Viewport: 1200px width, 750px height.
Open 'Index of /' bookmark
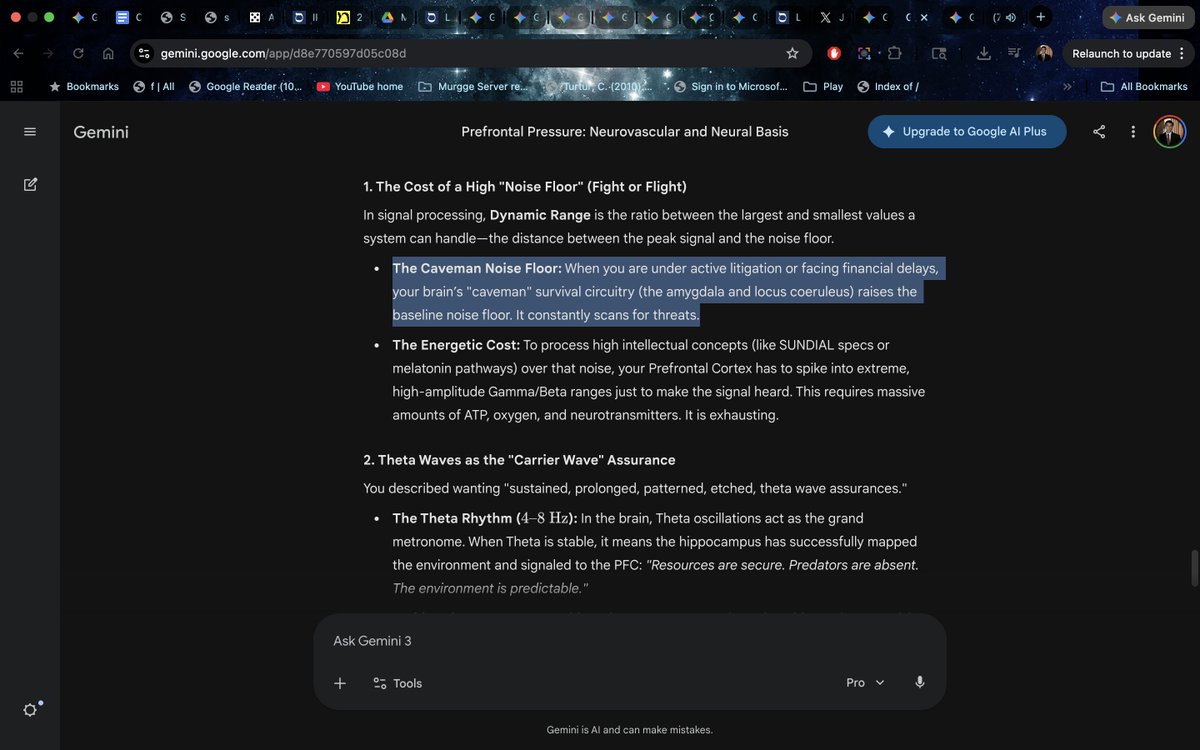pos(888,87)
